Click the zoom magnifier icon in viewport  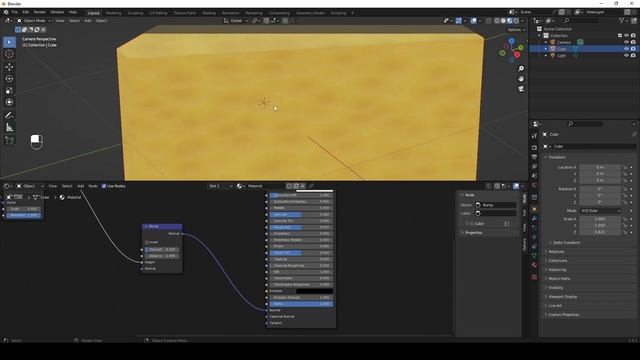click(x=521, y=69)
